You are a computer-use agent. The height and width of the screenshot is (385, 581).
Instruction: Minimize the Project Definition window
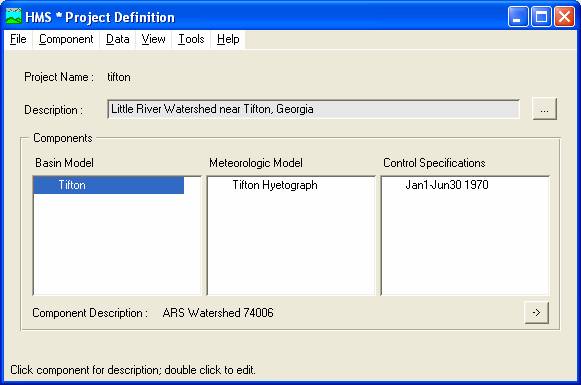click(x=518, y=17)
